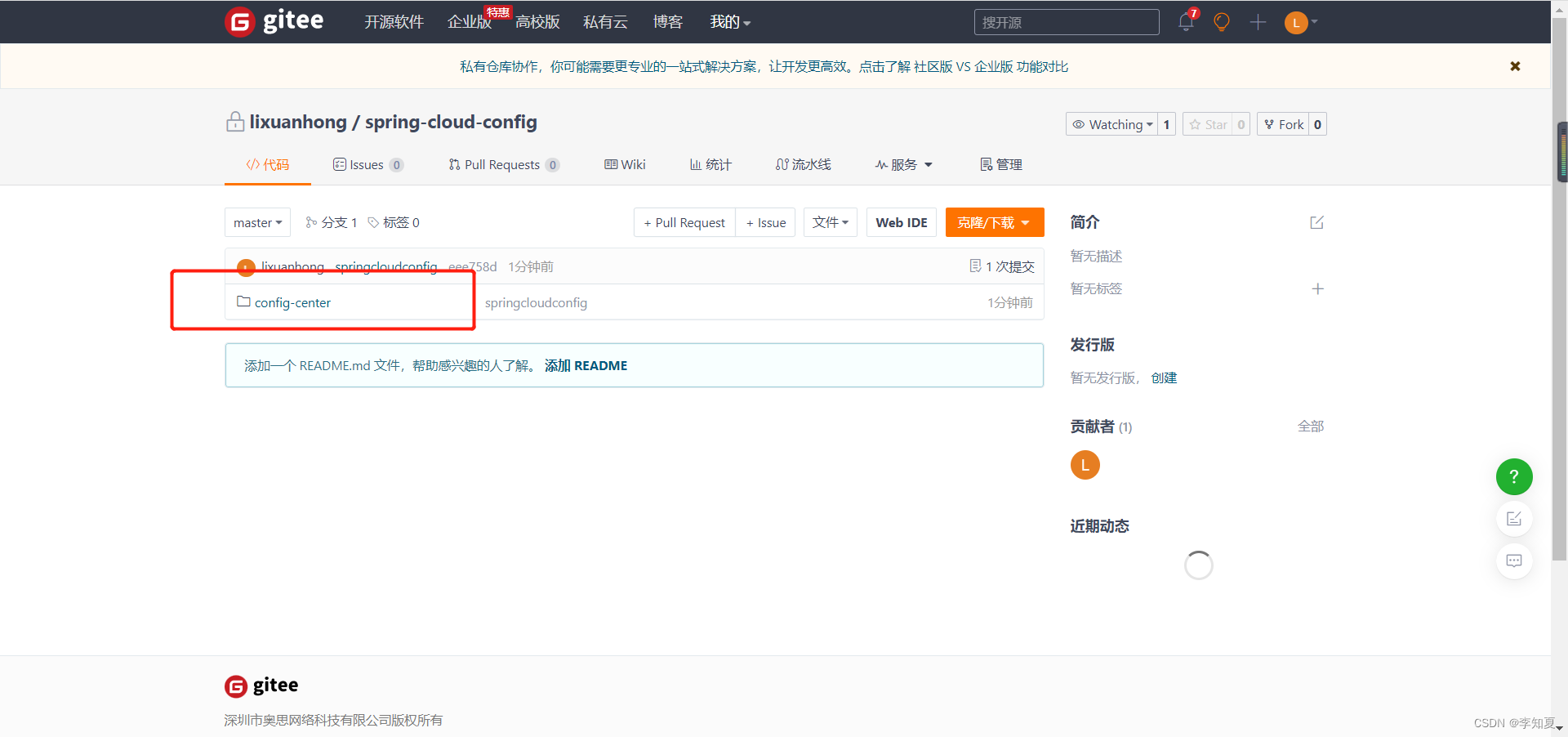The image size is (1568, 737).
Task: Open the config-center folder link
Action: click(x=292, y=302)
